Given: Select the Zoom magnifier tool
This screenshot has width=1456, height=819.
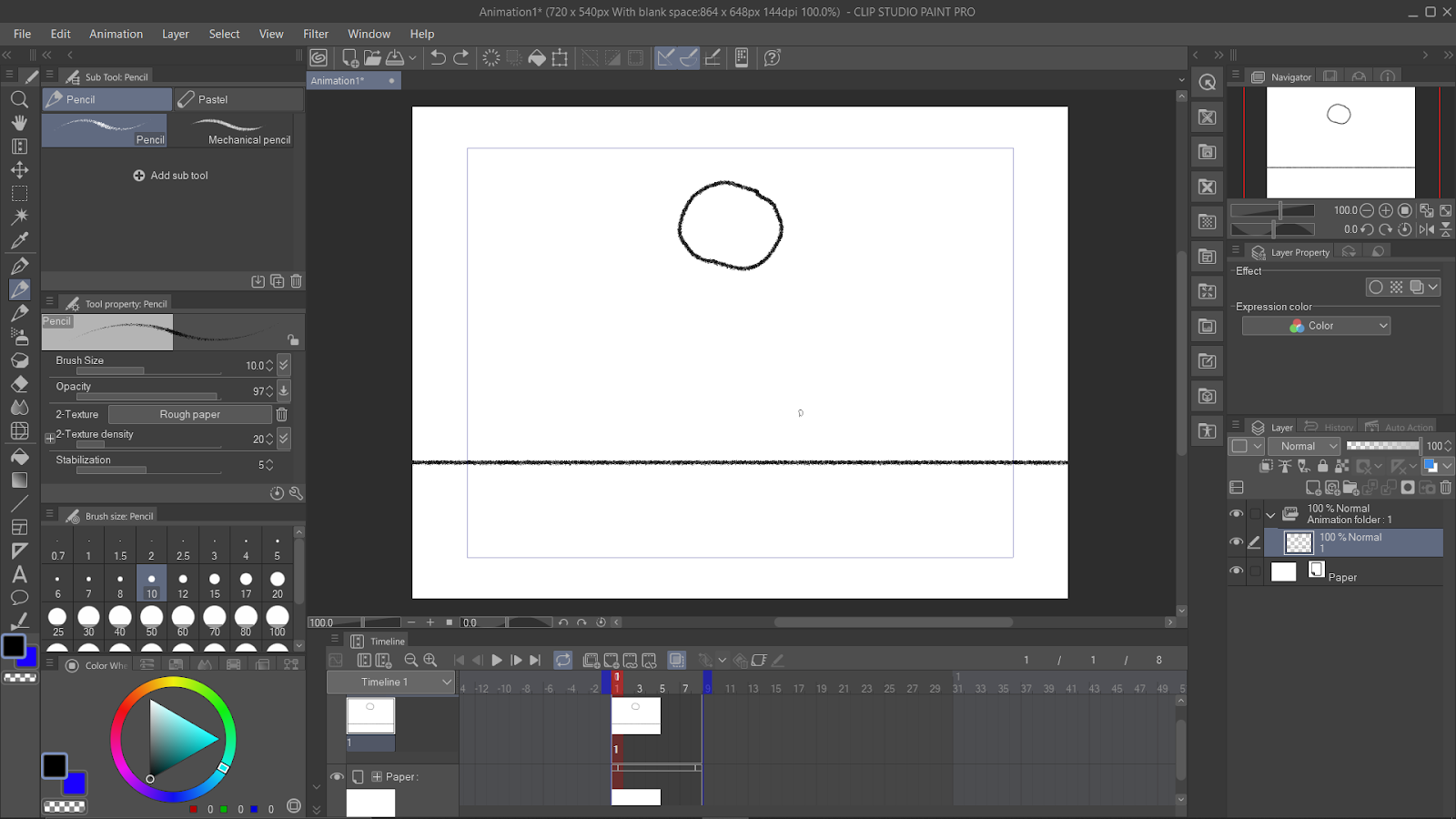Looking at the screenshot, I should (x=19, y=99).
